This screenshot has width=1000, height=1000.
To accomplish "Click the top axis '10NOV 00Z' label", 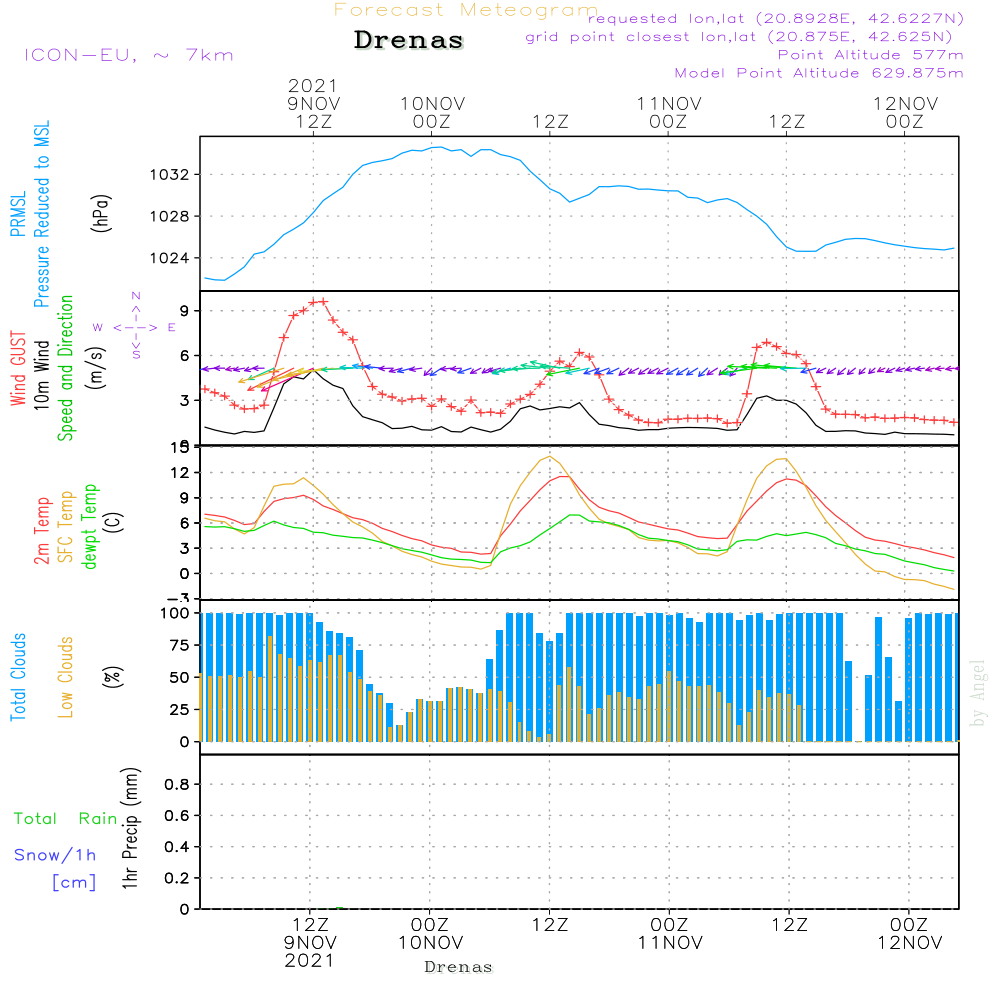I will click(432, 112).
